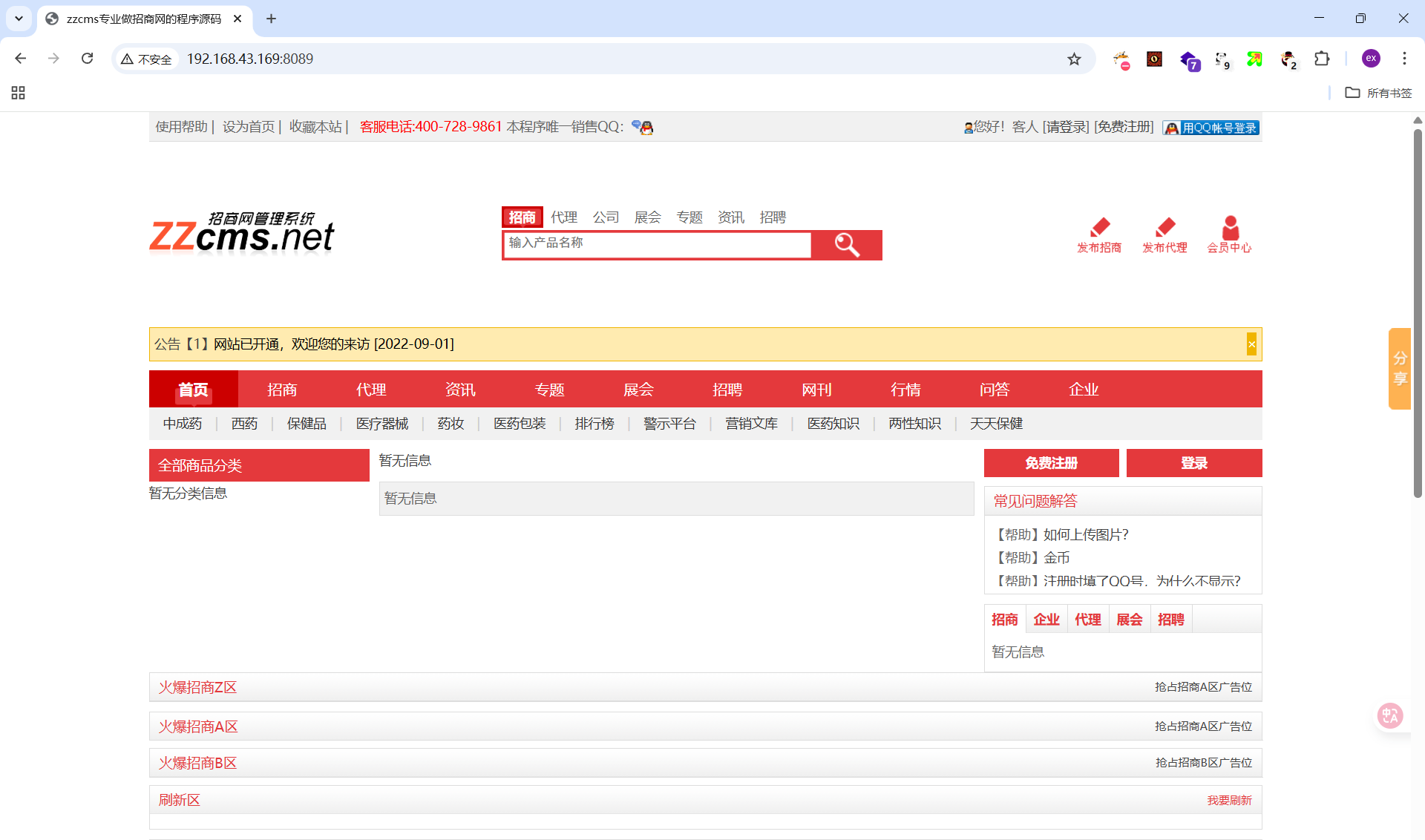Bookmark page with star icon

click(1074, 59)
